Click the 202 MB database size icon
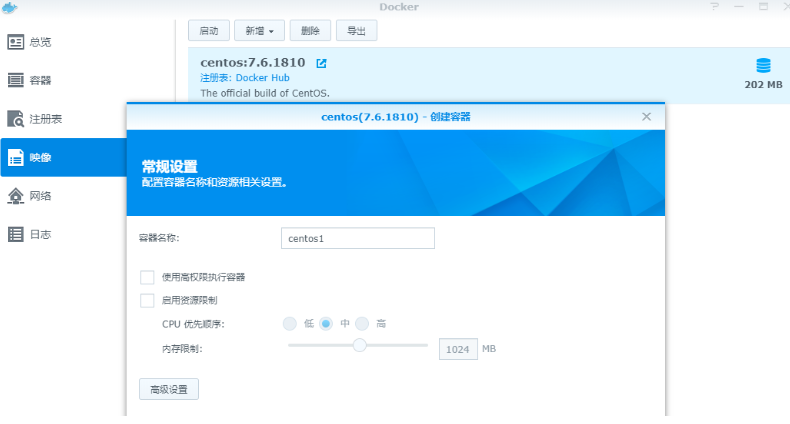790x424 pixels. tap(763, 66)
